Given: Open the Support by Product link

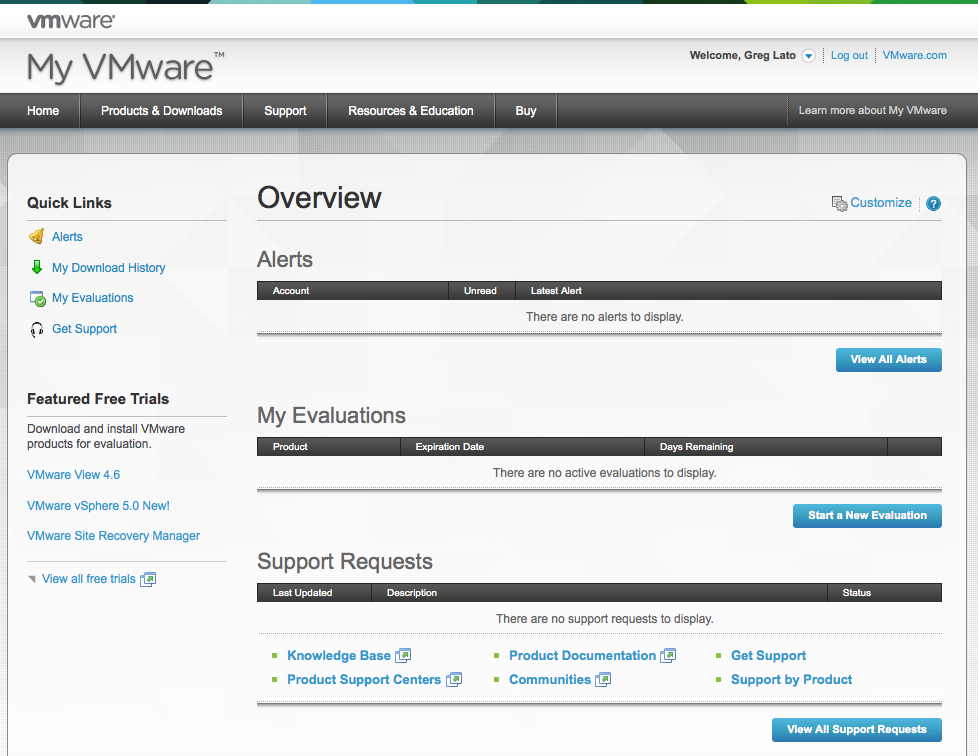Looking at the screenshot, I should [x=792, y=680].
